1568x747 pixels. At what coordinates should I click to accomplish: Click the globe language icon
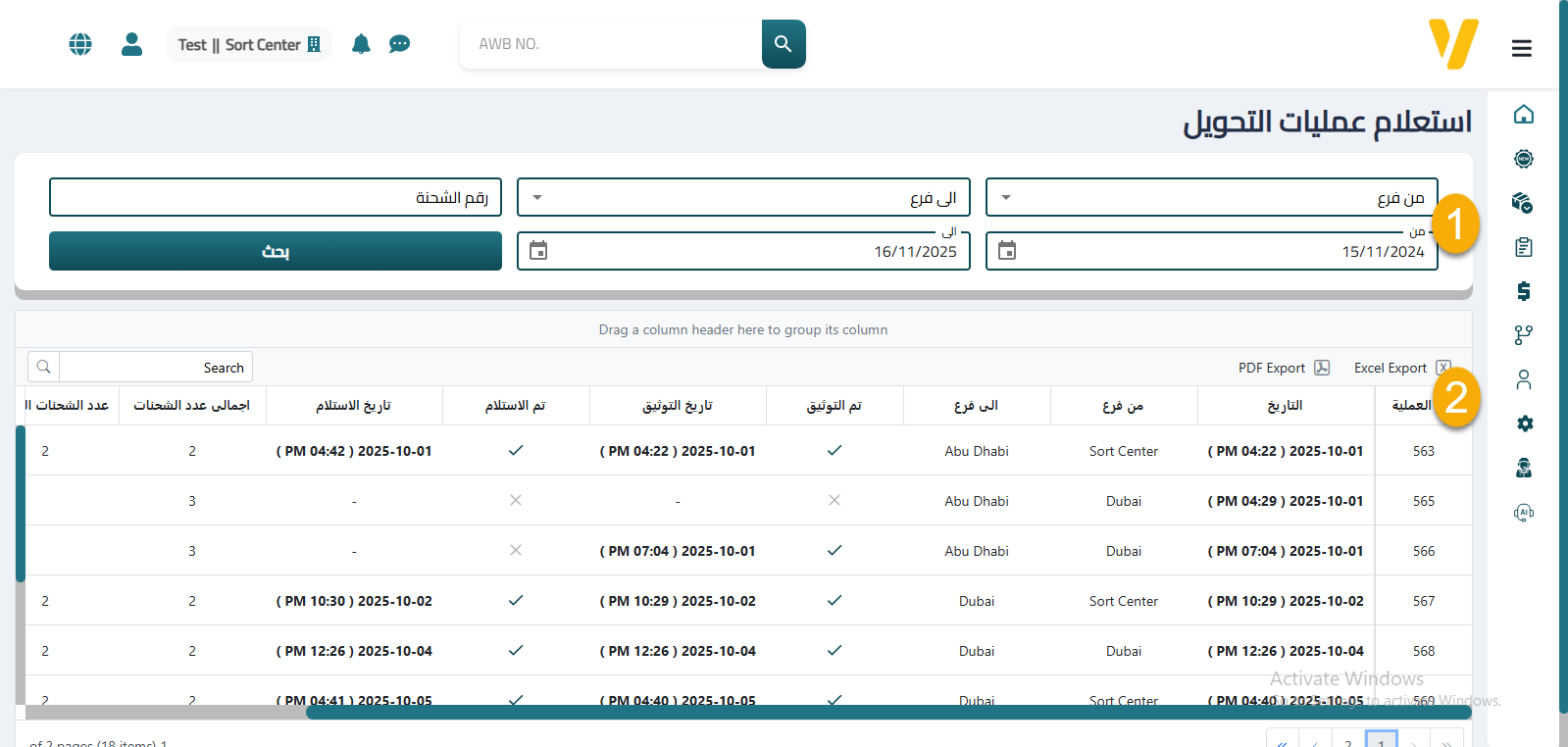click(x=80, y=44)
